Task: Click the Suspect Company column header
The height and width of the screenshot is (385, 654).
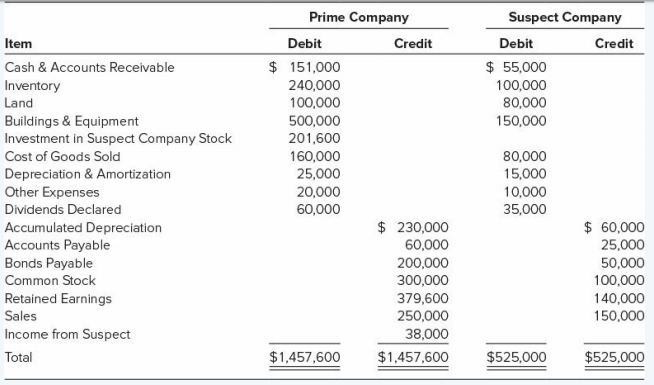Action: [x=565, y=18]
